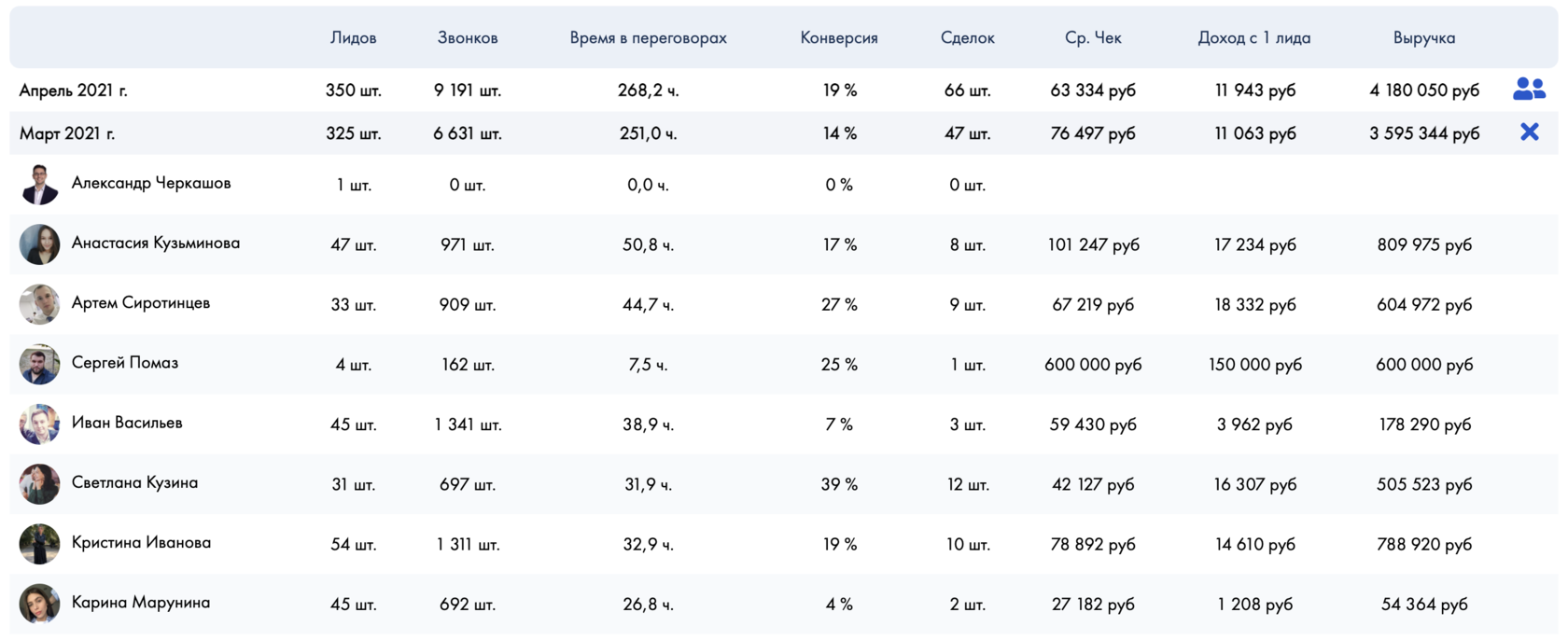Click Иван Васильев's avatar image
This screenshot has height=640, width=1568.
coord(39,424)
